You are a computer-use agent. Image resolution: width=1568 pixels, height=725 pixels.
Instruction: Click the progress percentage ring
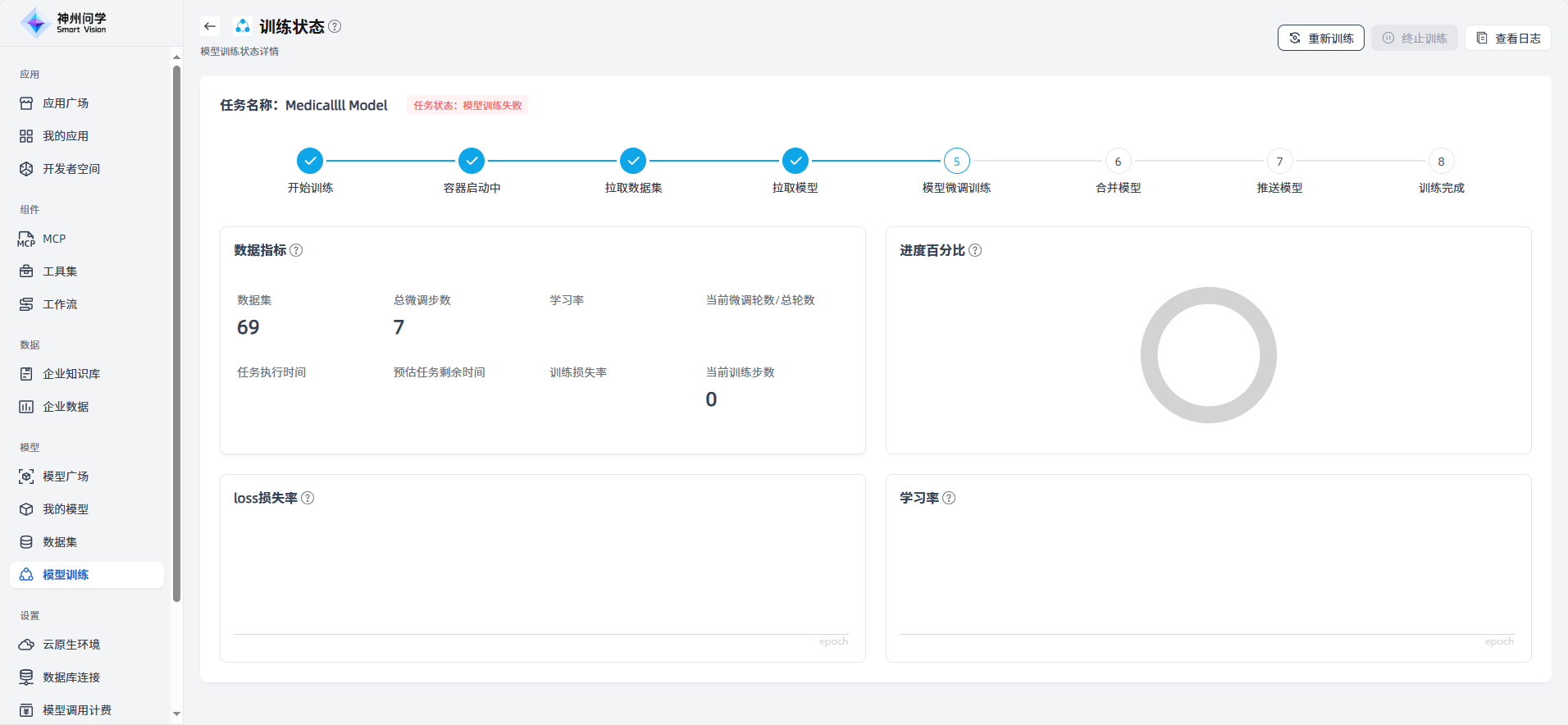pyautogui.click(x=1208, y=355)
